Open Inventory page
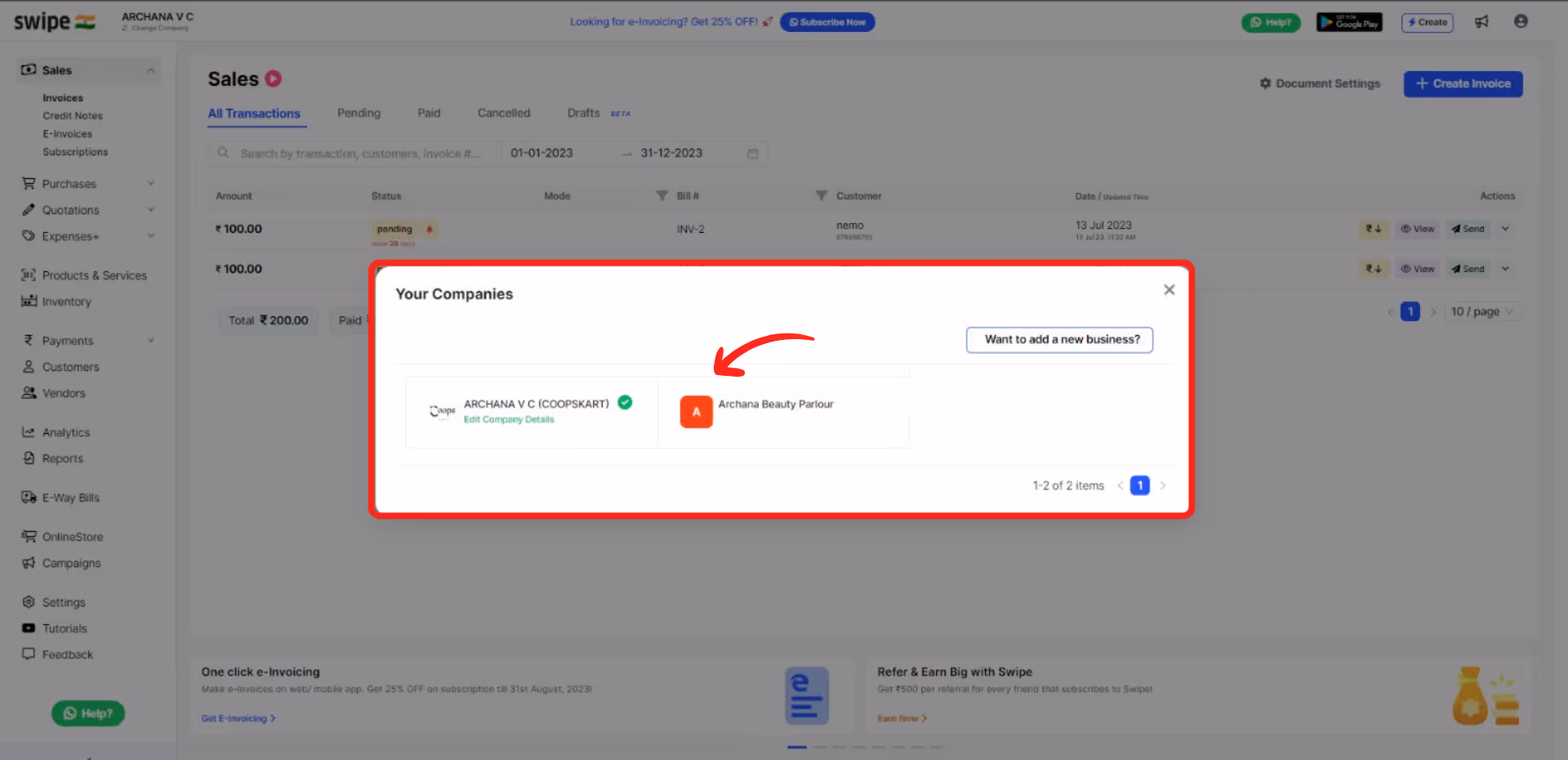This screenshot has width=1568, height=760. 56,302
